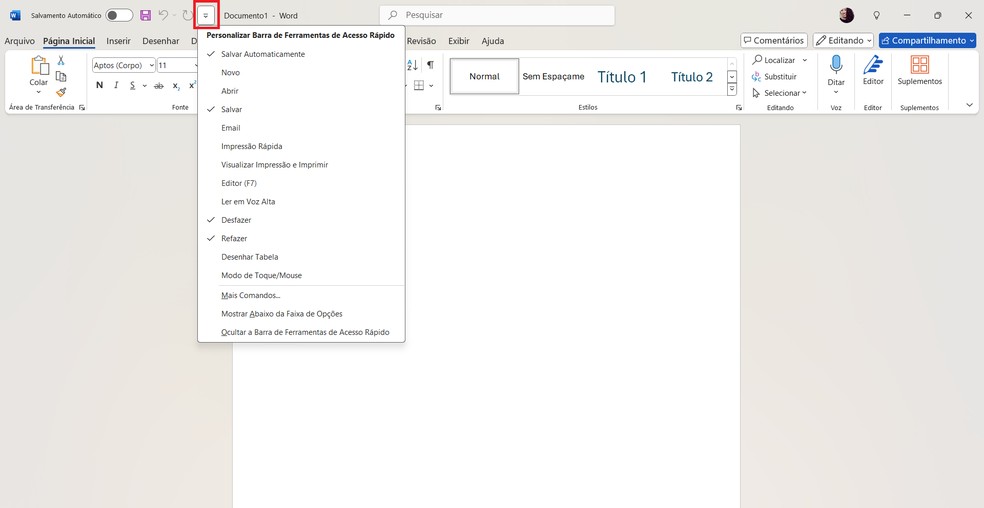Click the Word logo icon

tap(15, 15)
